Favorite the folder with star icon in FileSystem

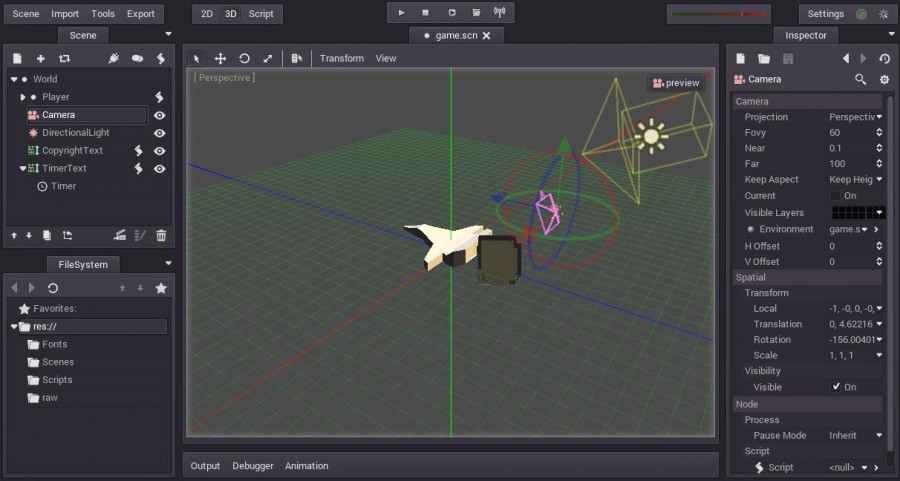tap(161, 288)
